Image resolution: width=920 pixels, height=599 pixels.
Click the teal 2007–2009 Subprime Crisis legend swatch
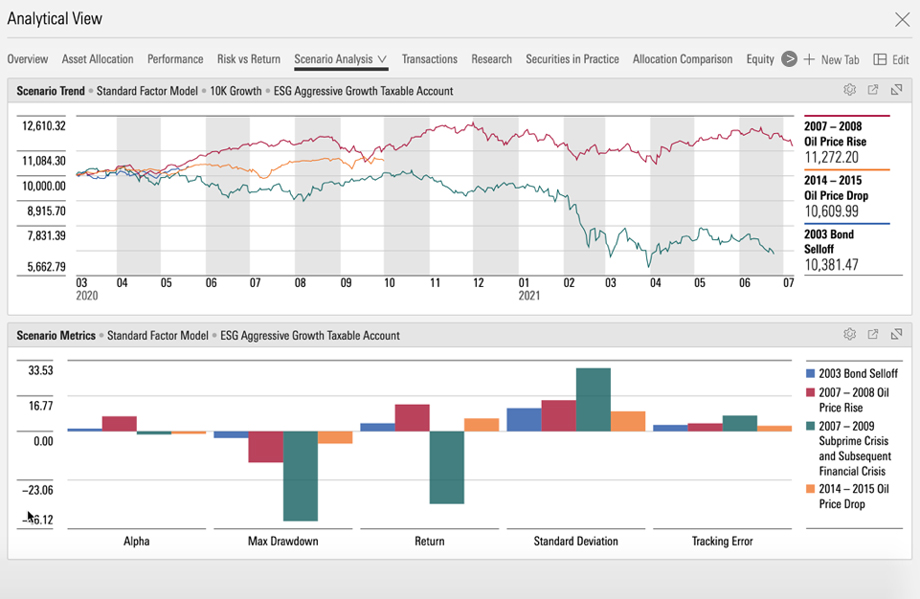[811, 427]
